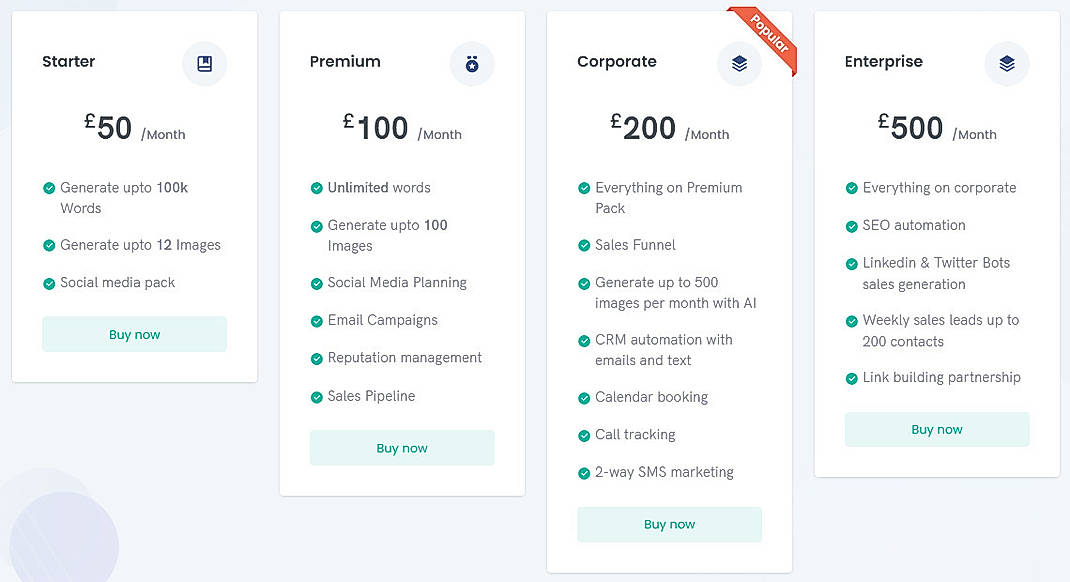Click the checkmark beside Link building partnership
This screenshot has height=582, width=1070.
click(851, 378)
